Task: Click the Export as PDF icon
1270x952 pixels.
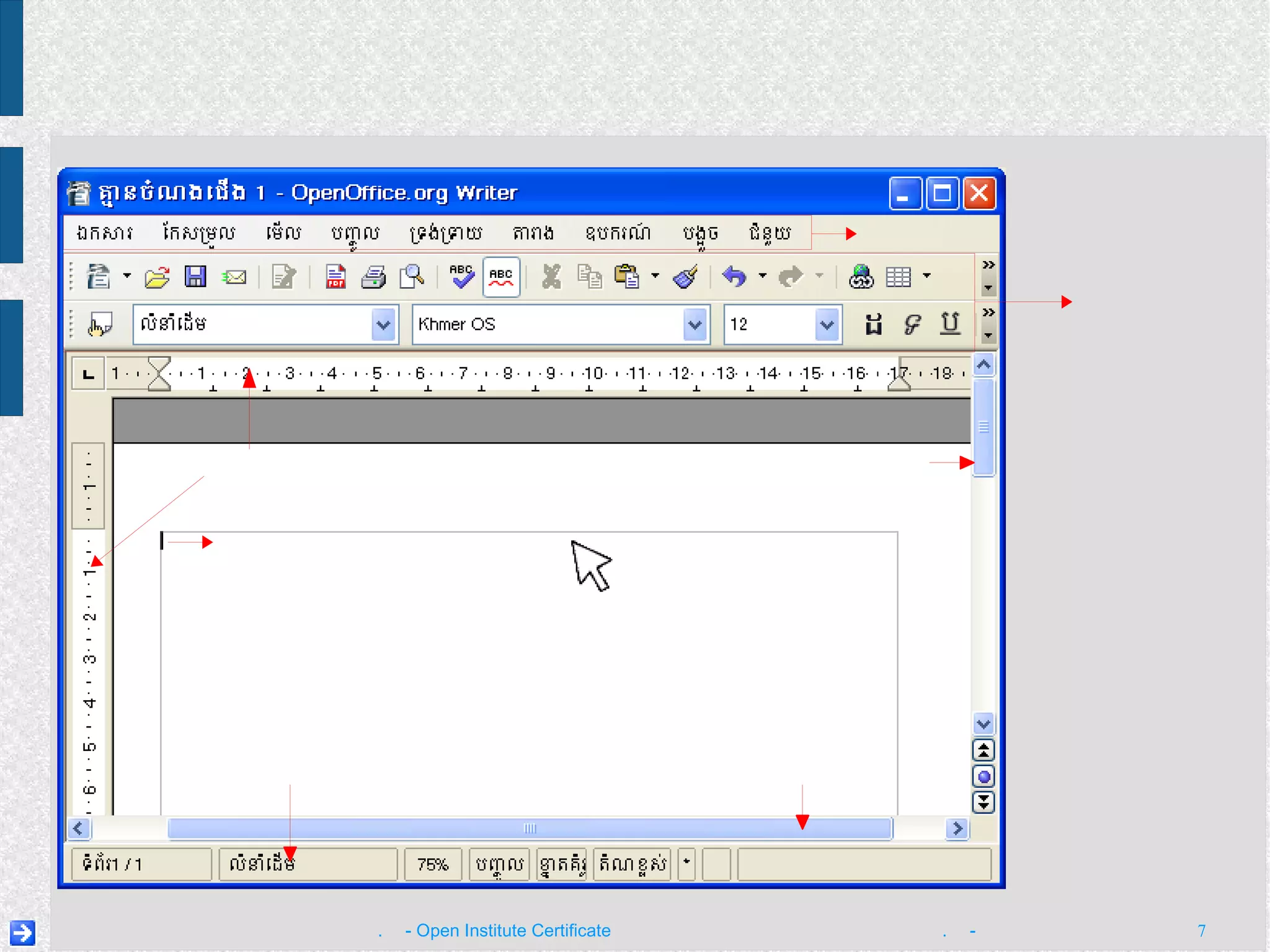Action: point(335,277)
